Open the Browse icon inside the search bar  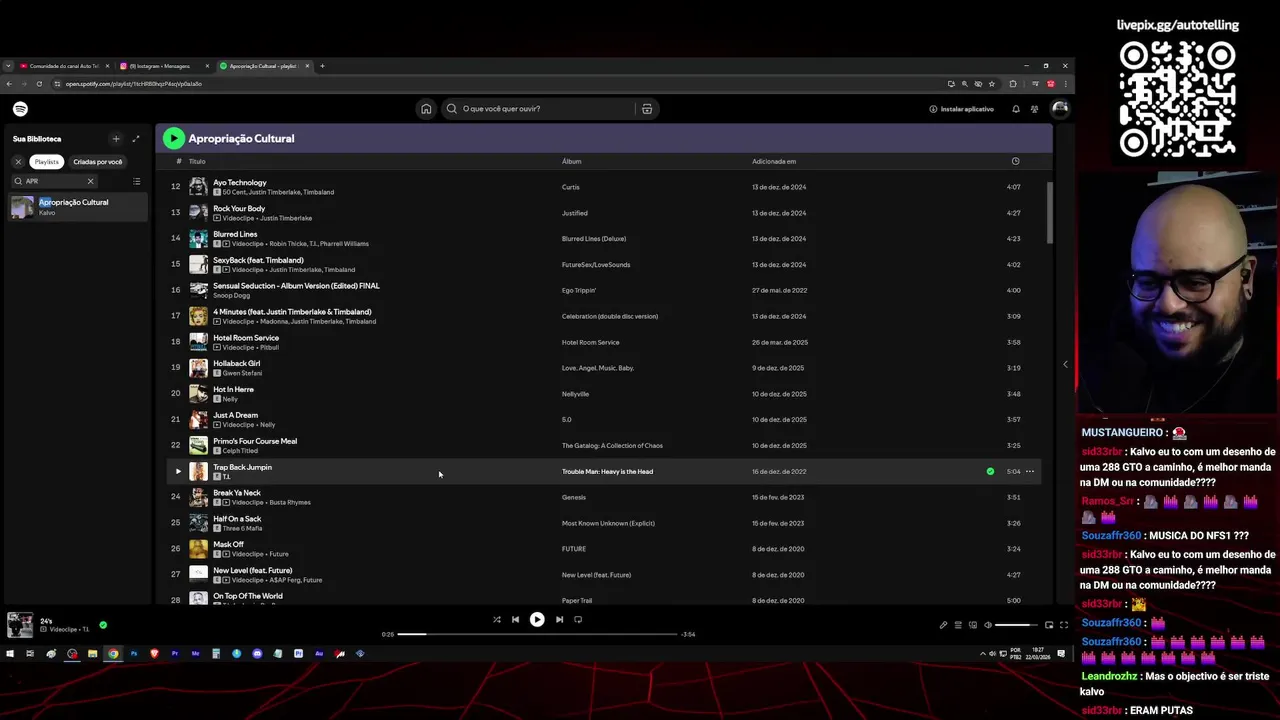(x=647, y=109)
